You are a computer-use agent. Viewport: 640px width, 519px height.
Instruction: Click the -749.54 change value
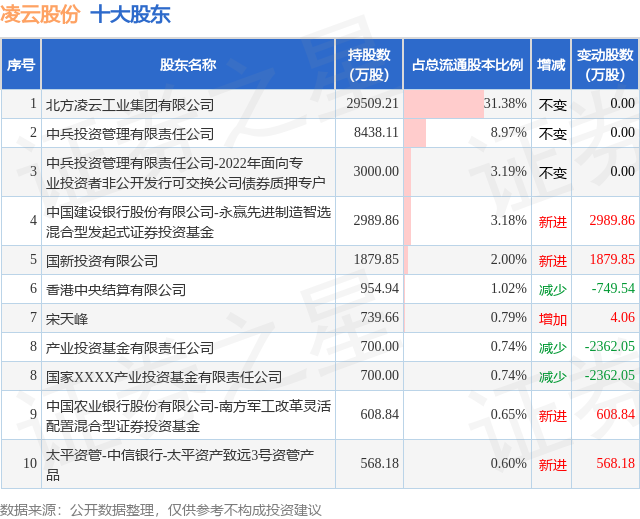click(x=613, y=288)
